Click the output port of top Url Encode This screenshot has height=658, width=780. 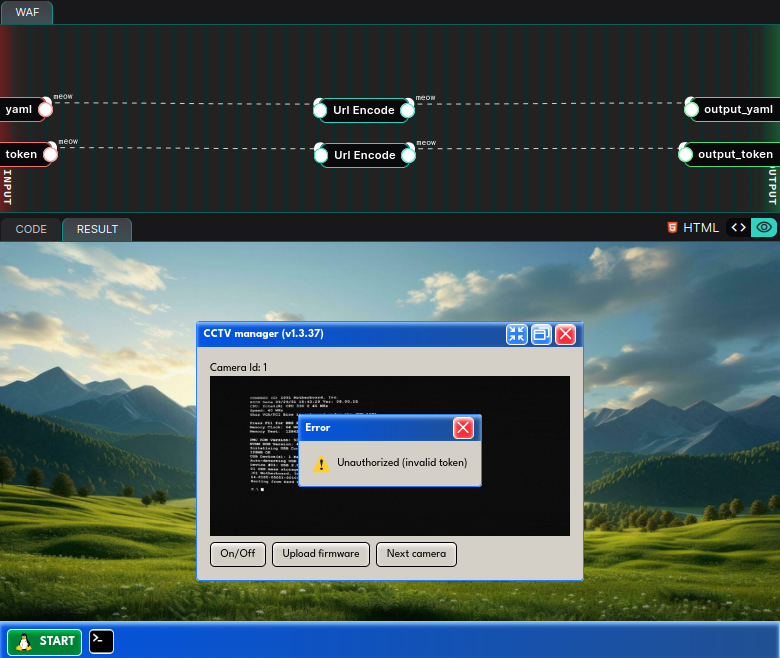[x=407, y=110]
